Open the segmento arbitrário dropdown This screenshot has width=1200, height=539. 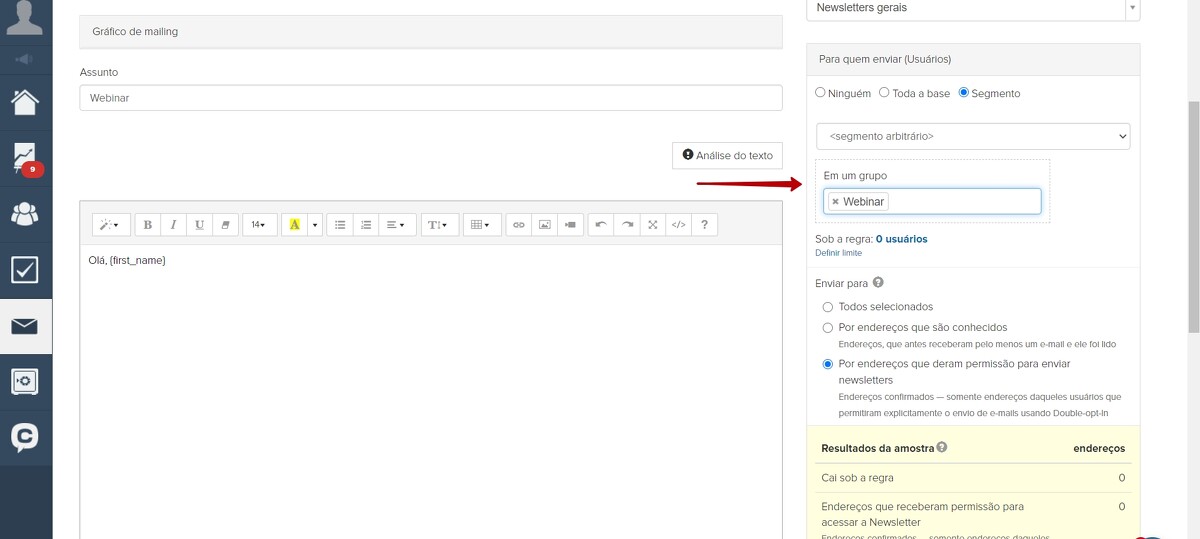click(972, 137)
